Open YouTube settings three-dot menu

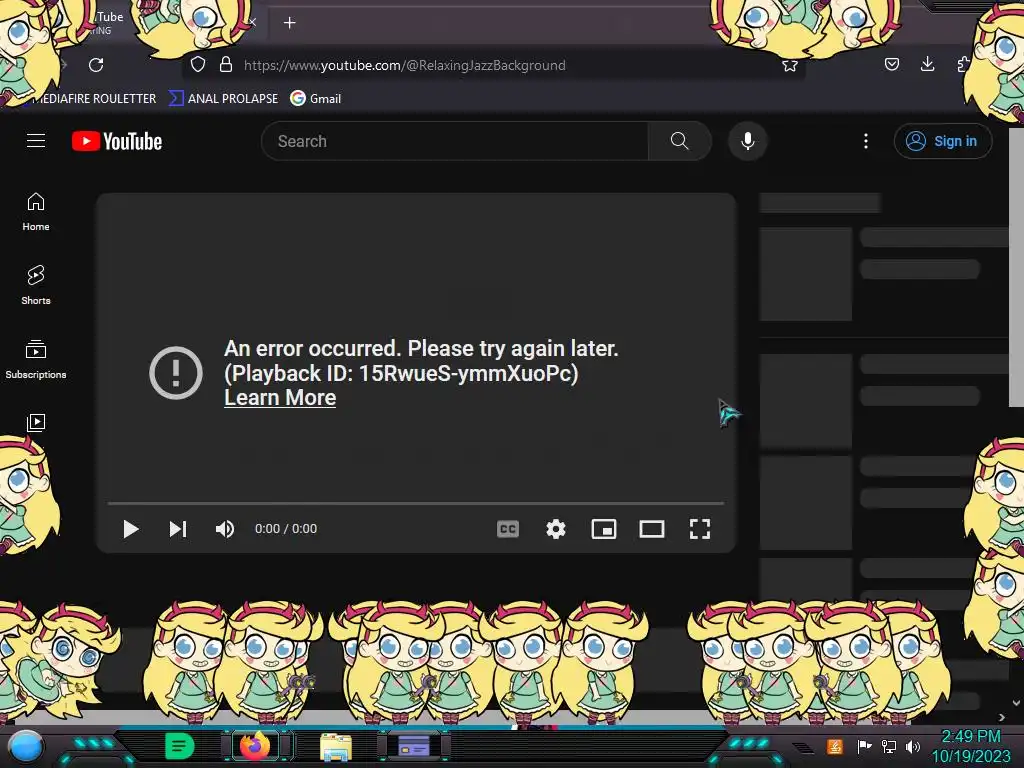[x=866, y=141]
